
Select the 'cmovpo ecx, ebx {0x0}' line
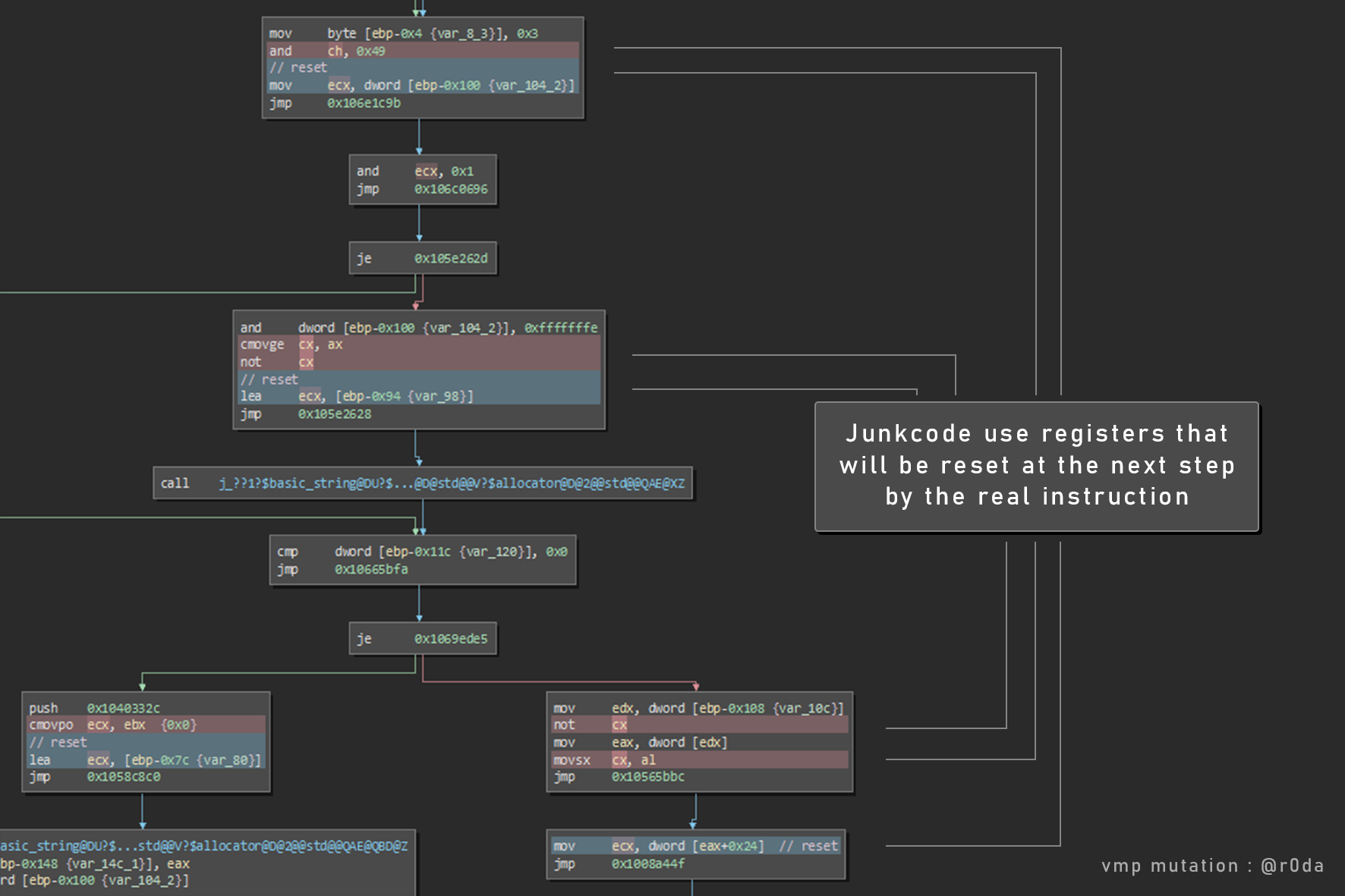tap(146, 725)
